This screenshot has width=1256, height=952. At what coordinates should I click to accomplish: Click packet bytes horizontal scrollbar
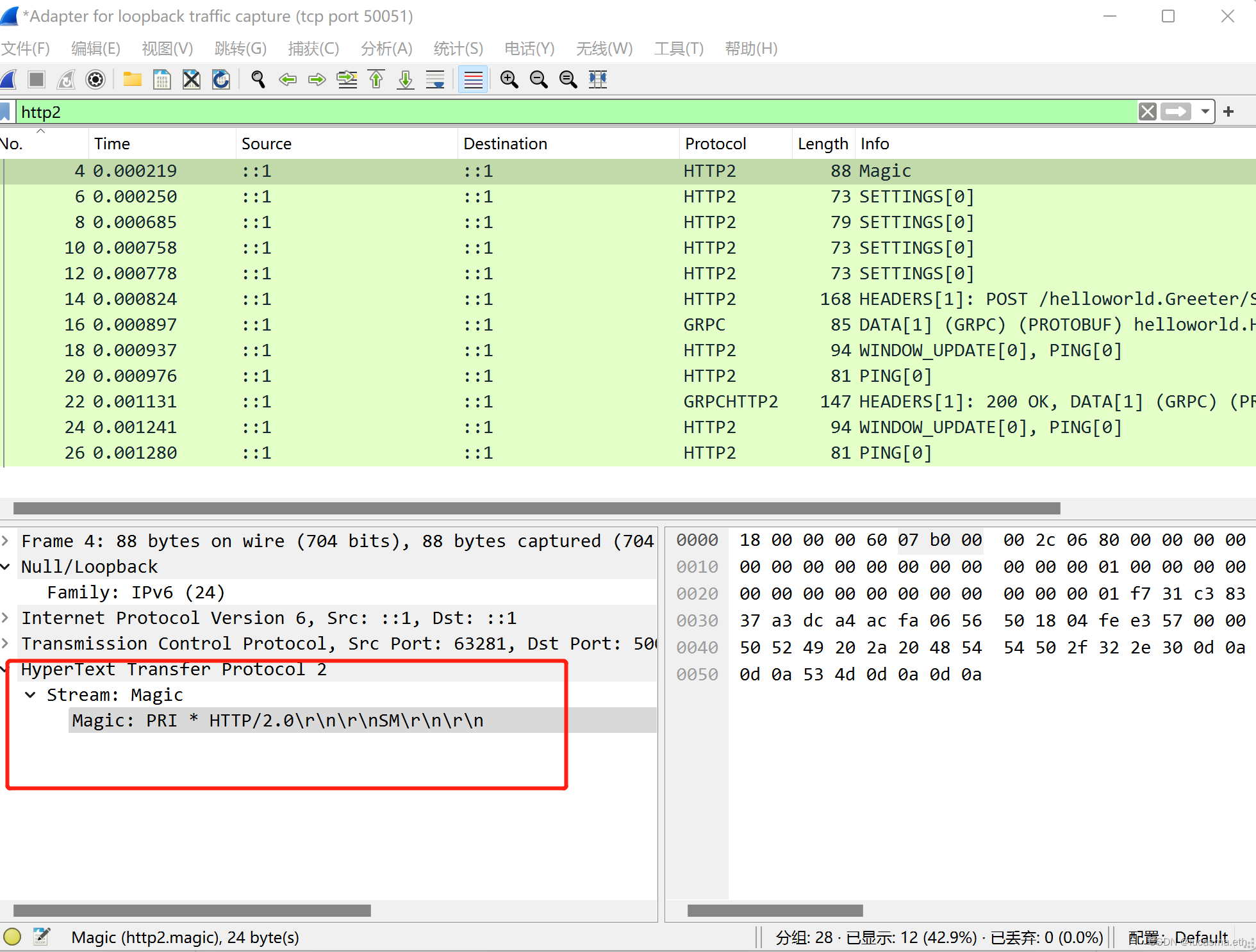[x=775, y=910]
